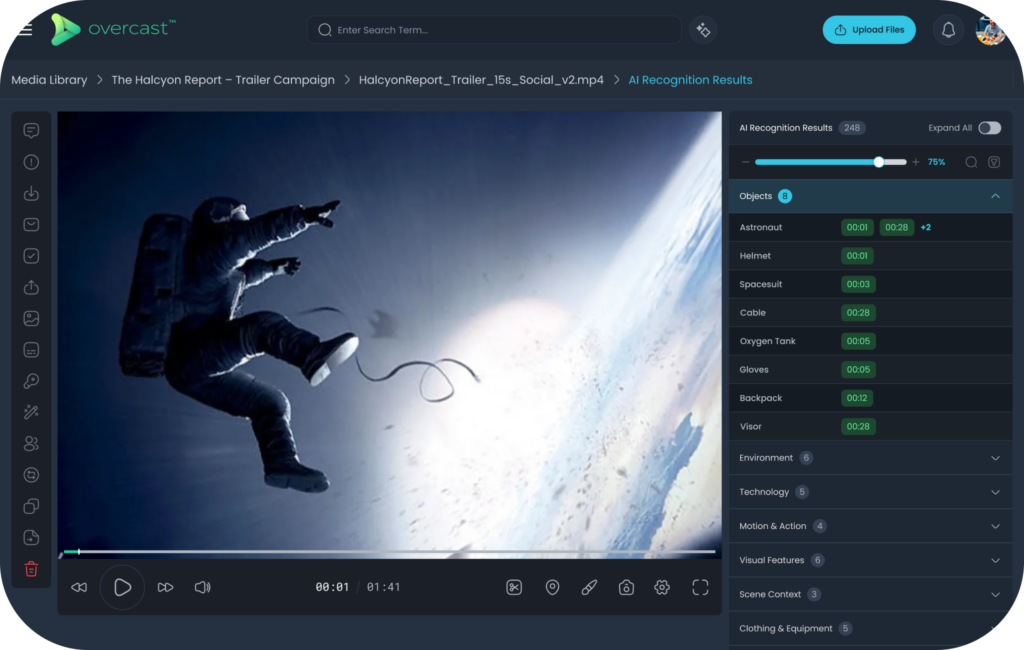Viewport: 1024px width, 650px height.
Task: Click the AI sparkle search icon
Action: [x=703, y=30]
